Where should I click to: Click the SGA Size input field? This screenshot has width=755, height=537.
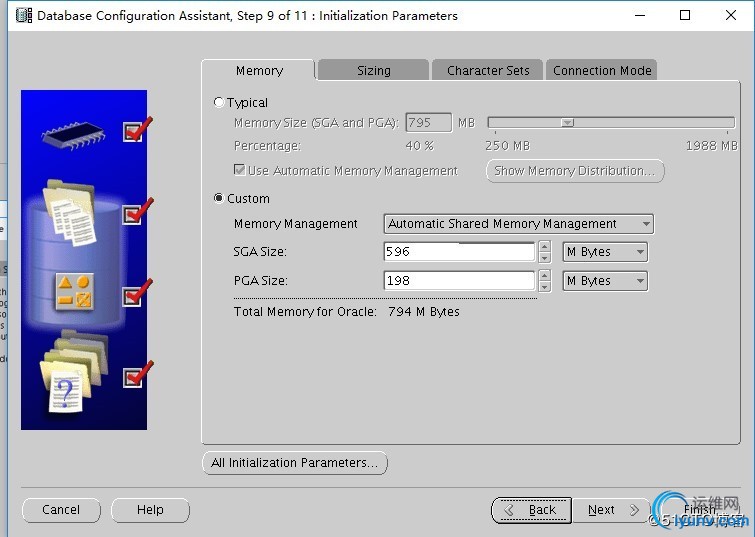click(x=459, y=251)
